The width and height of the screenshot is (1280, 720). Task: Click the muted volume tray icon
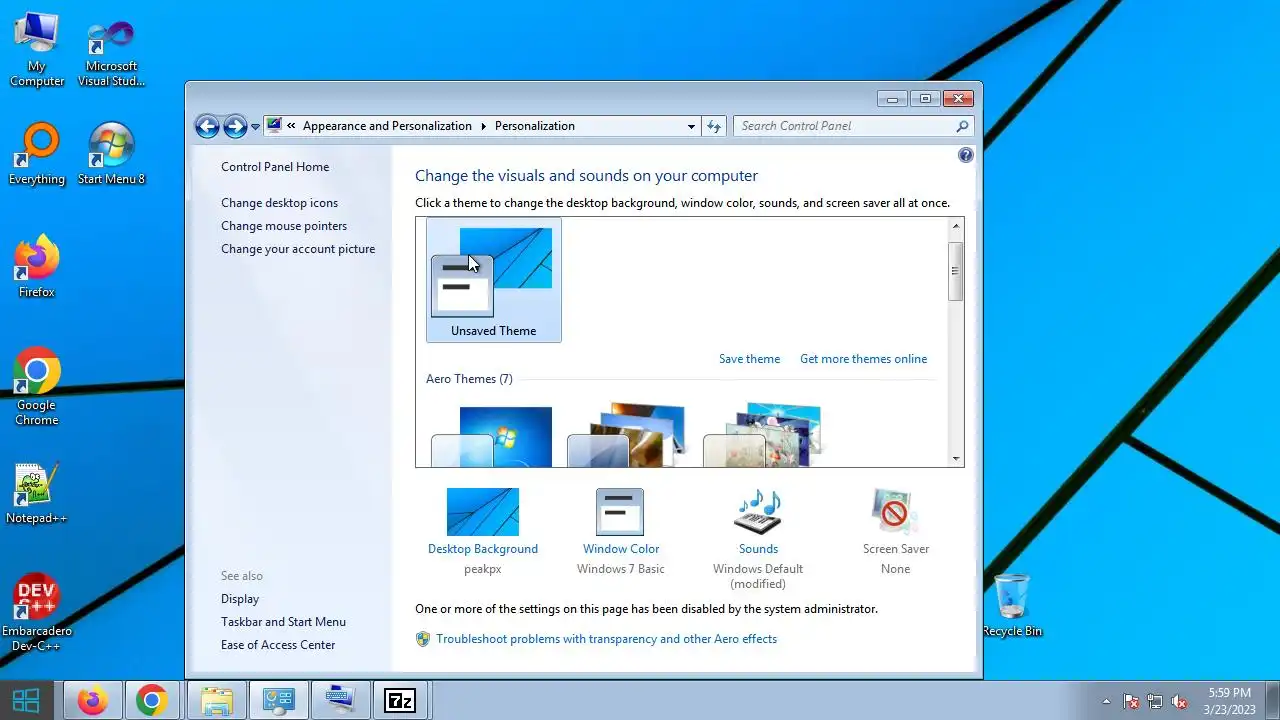coord(1180,701)
